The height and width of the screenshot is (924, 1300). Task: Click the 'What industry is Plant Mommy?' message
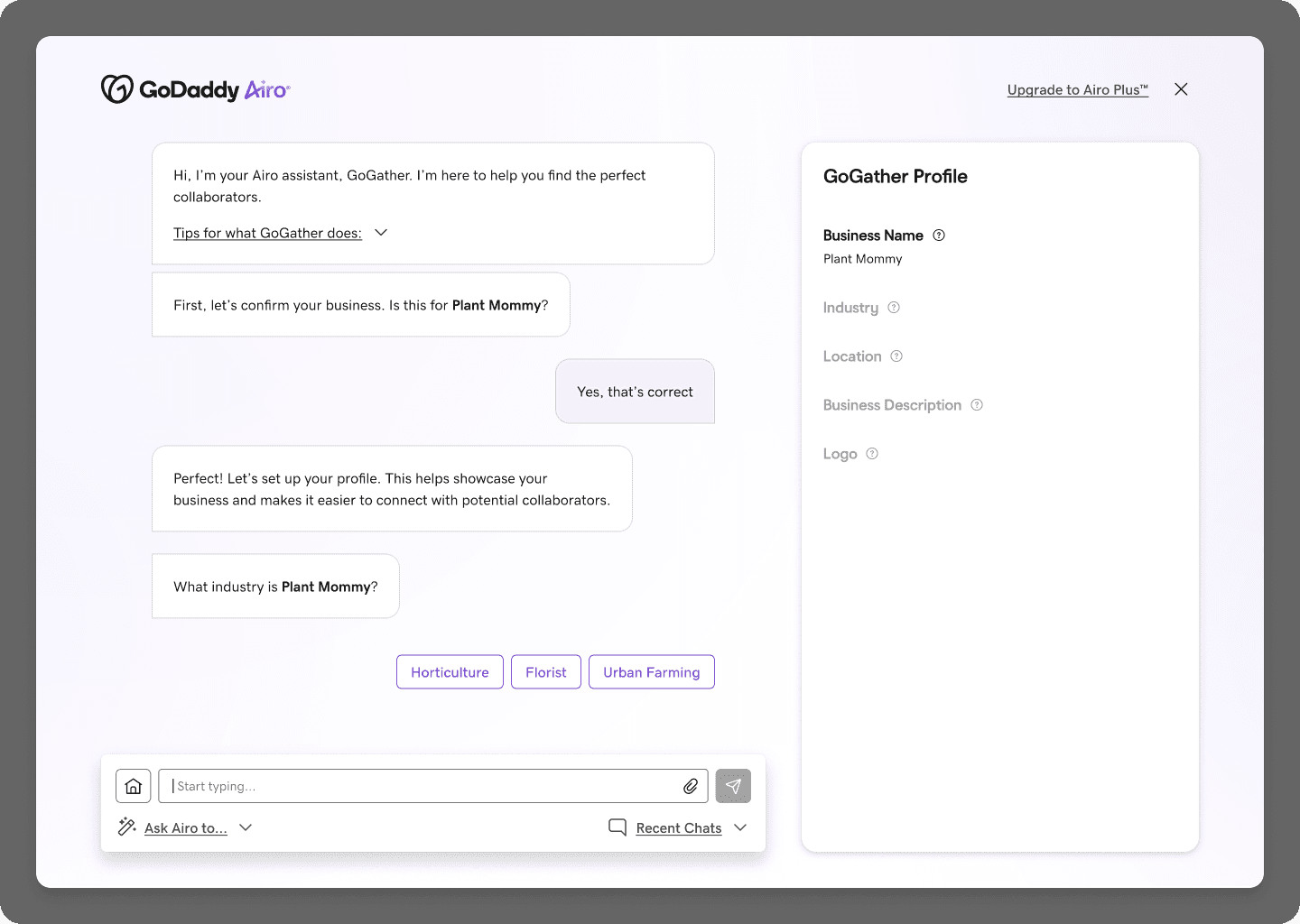point(275,587)
